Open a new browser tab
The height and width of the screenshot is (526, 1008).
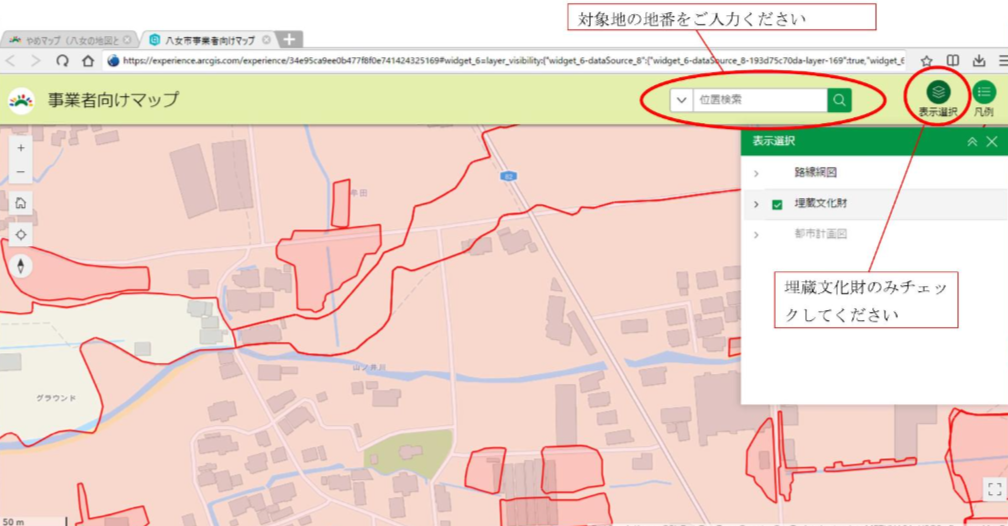[289, 40]
